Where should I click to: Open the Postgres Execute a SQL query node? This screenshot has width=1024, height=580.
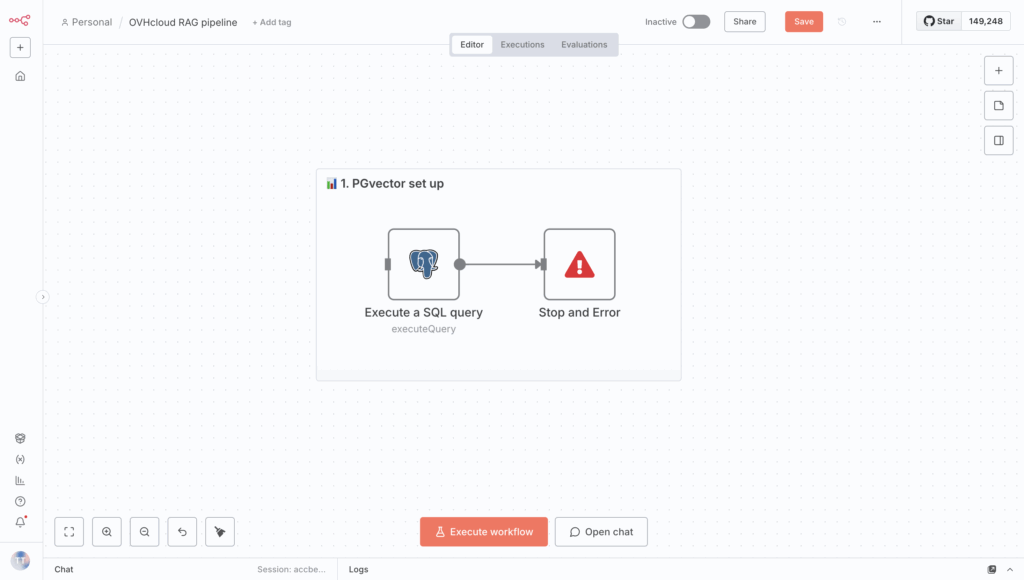coord(423,264)
